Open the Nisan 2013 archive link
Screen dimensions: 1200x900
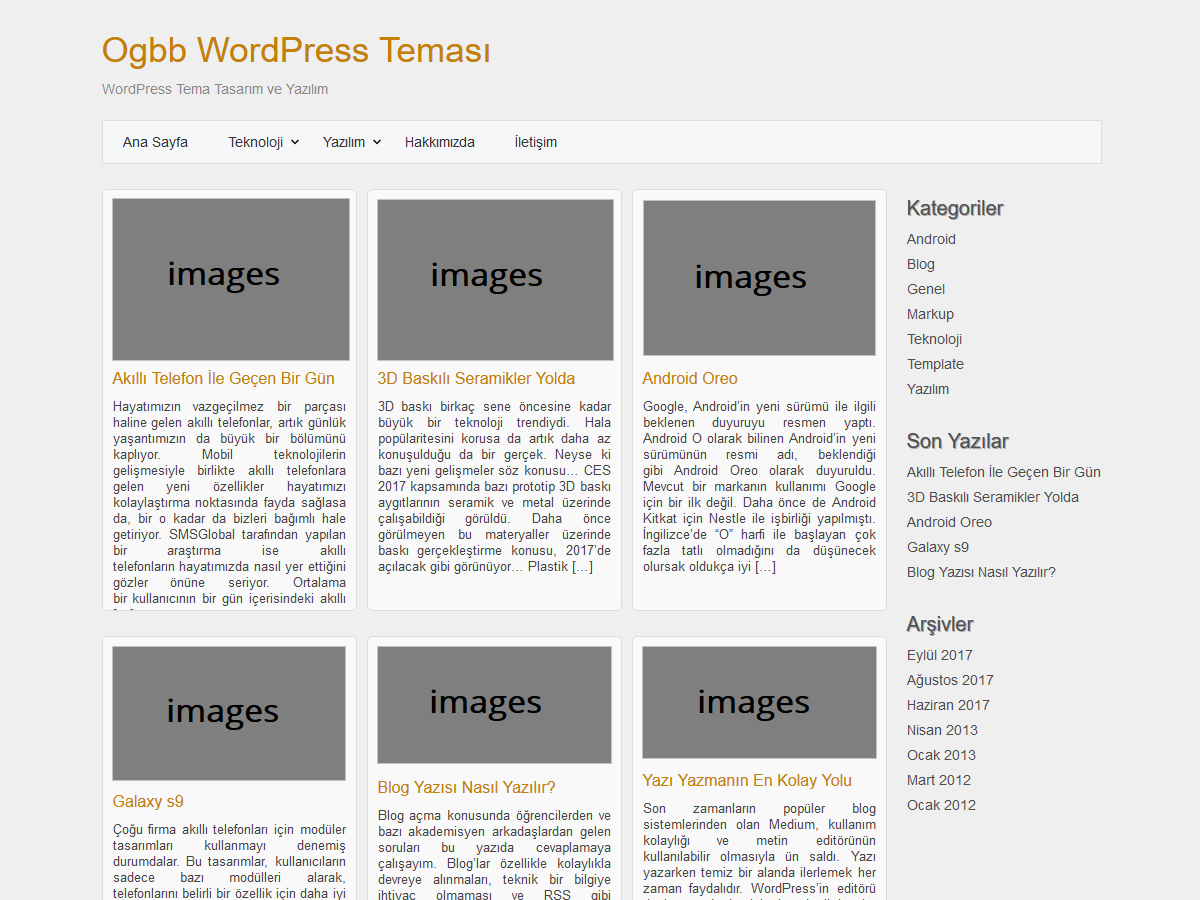[x=942, y=730]
